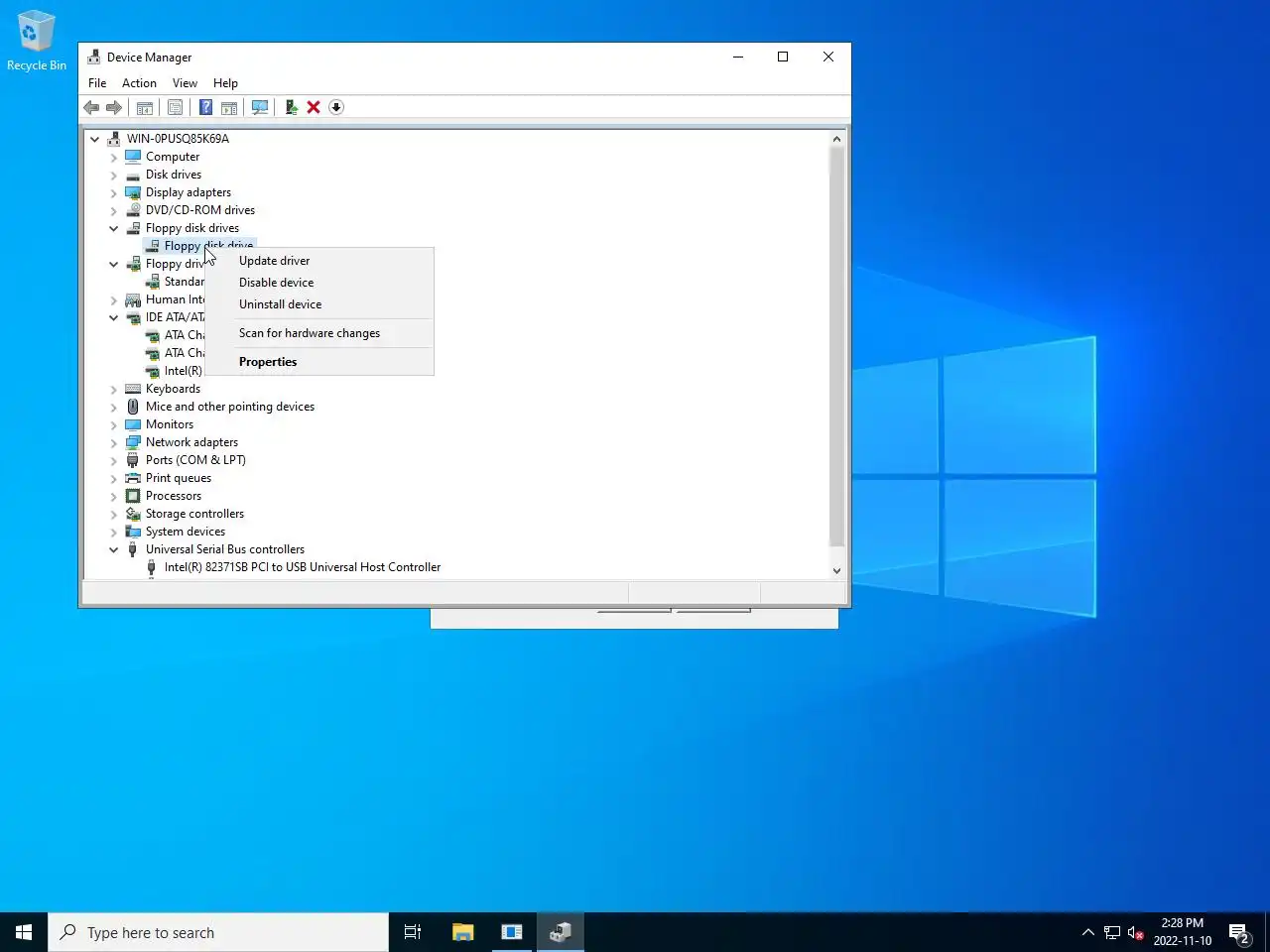Open the View menu

click(185, 83)
